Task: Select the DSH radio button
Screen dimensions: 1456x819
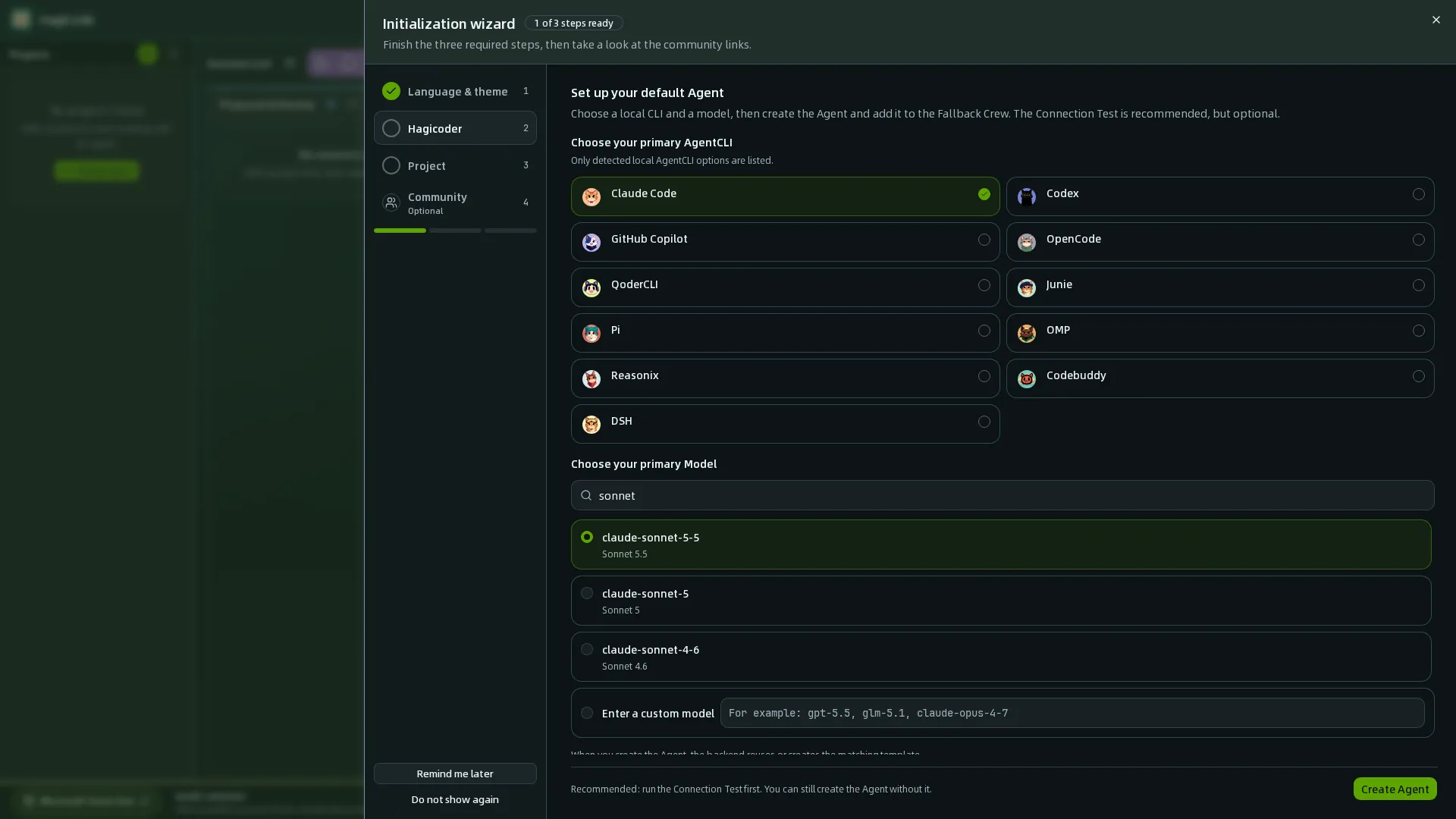Action: (984, 422)
